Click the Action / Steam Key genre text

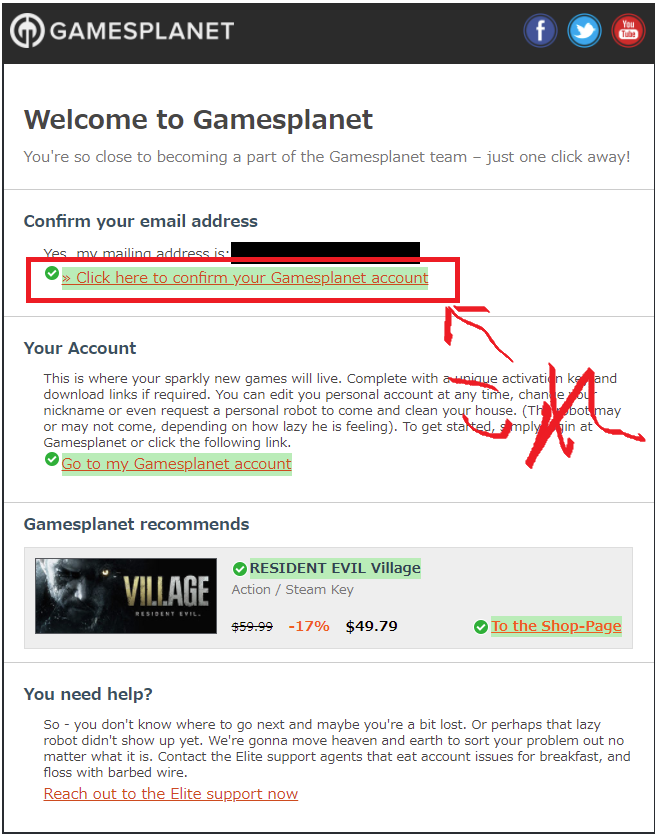tap(293, 590)
